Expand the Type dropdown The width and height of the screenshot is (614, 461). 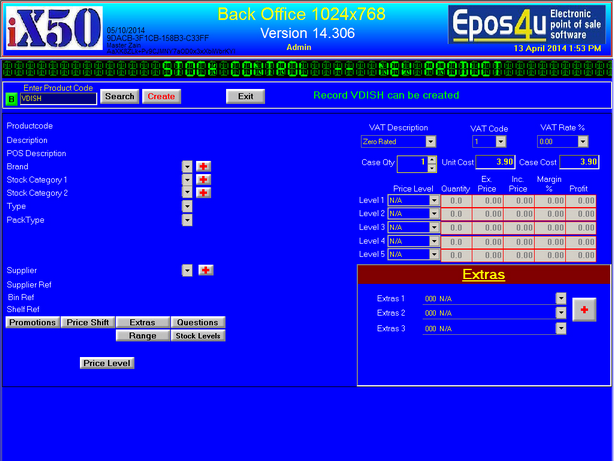click(187, 206)
